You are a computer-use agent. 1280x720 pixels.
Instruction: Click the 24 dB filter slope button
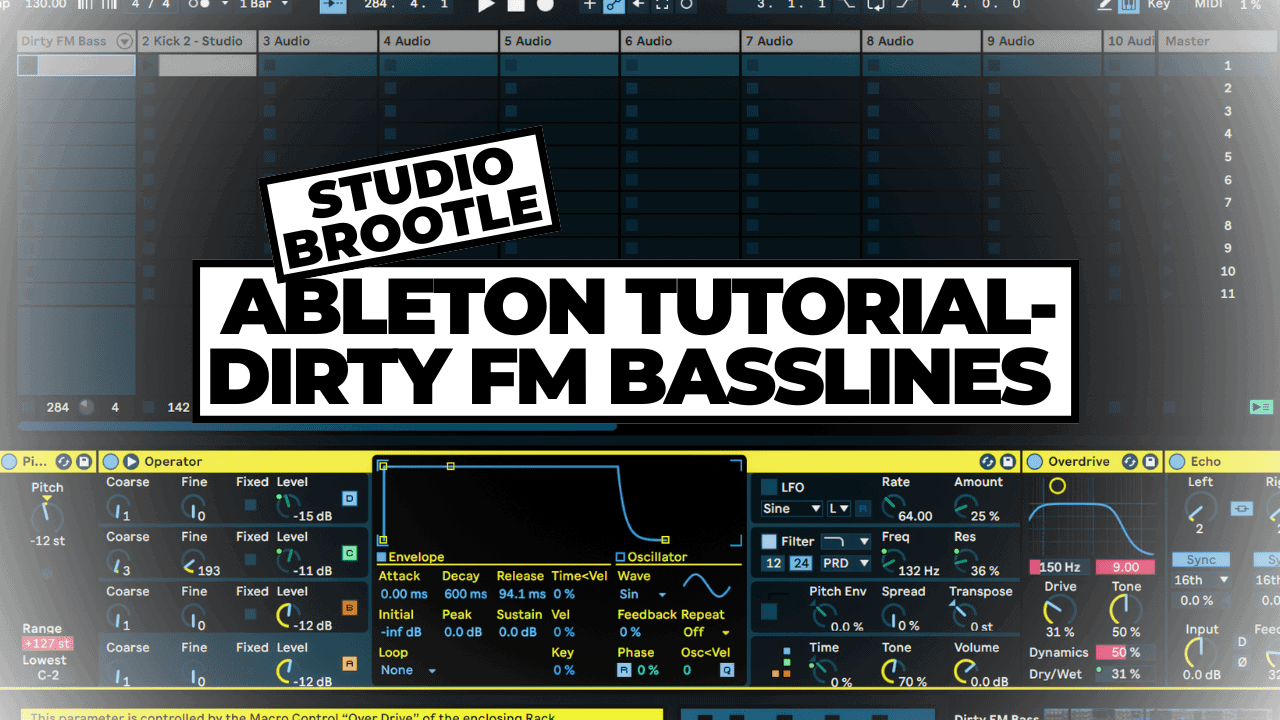pos(801,564)
